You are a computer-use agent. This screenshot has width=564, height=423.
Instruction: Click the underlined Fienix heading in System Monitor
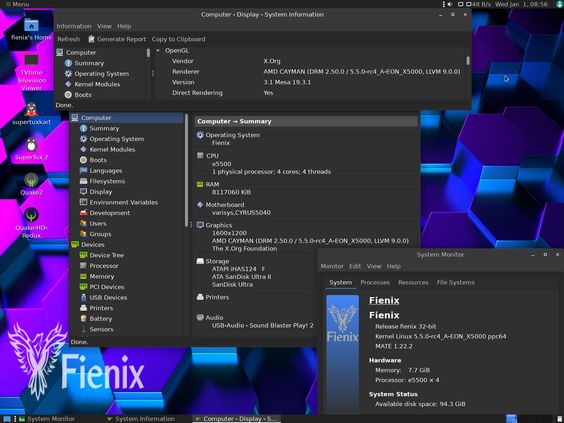click(x=384, y=300)
